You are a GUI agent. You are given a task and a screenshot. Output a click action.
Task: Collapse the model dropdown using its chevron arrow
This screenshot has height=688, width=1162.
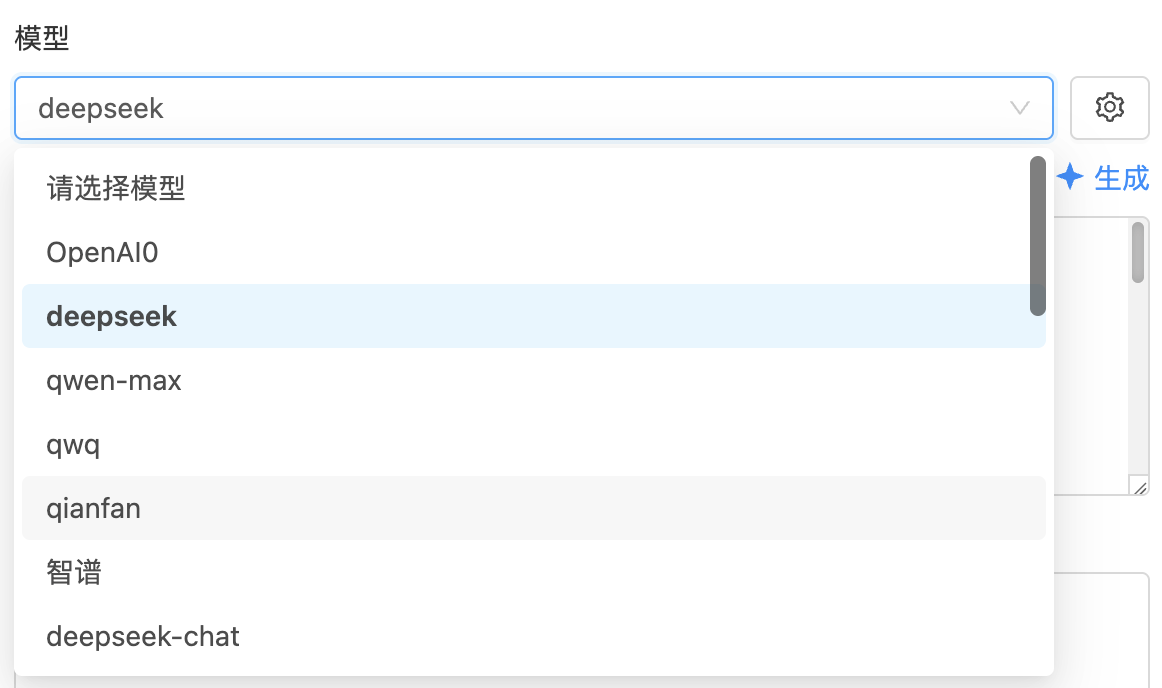[x=1020, y=108]
